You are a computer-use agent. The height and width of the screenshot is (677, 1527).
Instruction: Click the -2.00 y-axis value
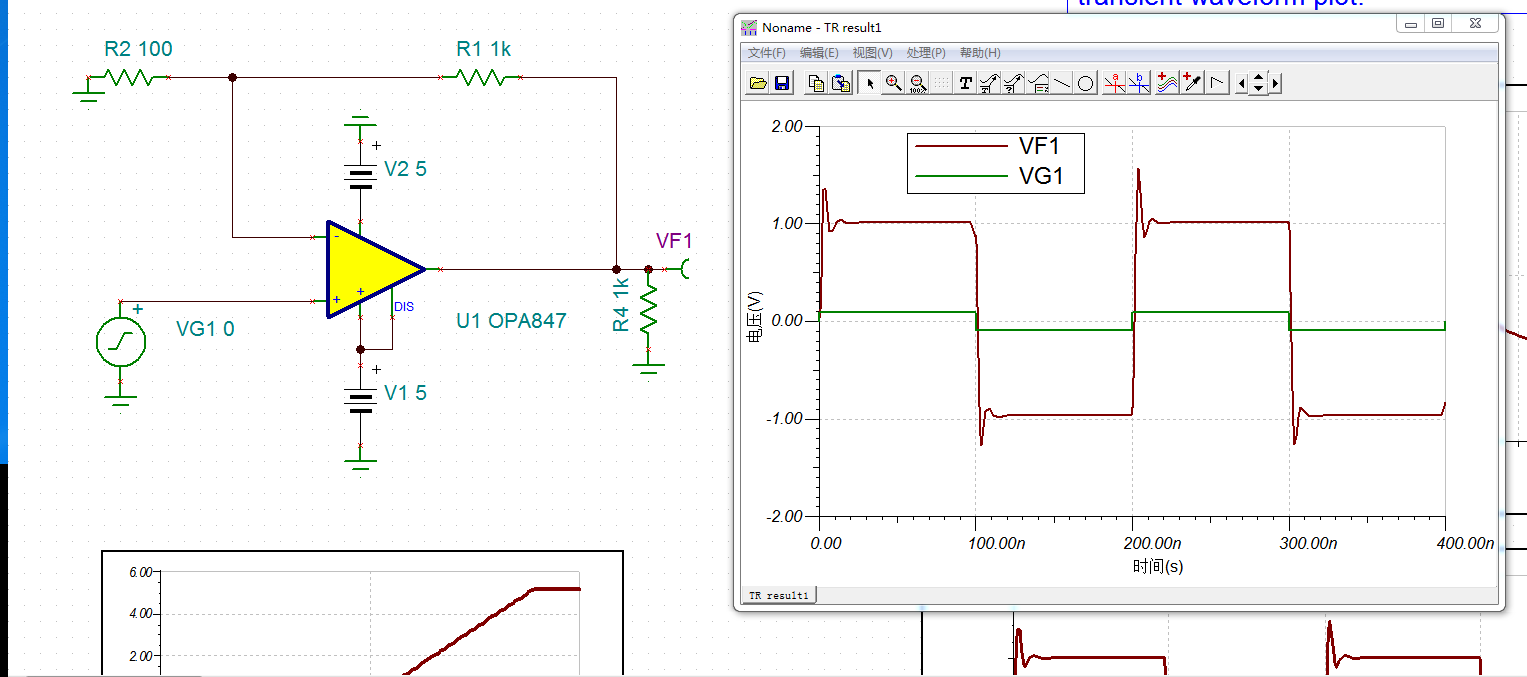click(x=784, y=516)
